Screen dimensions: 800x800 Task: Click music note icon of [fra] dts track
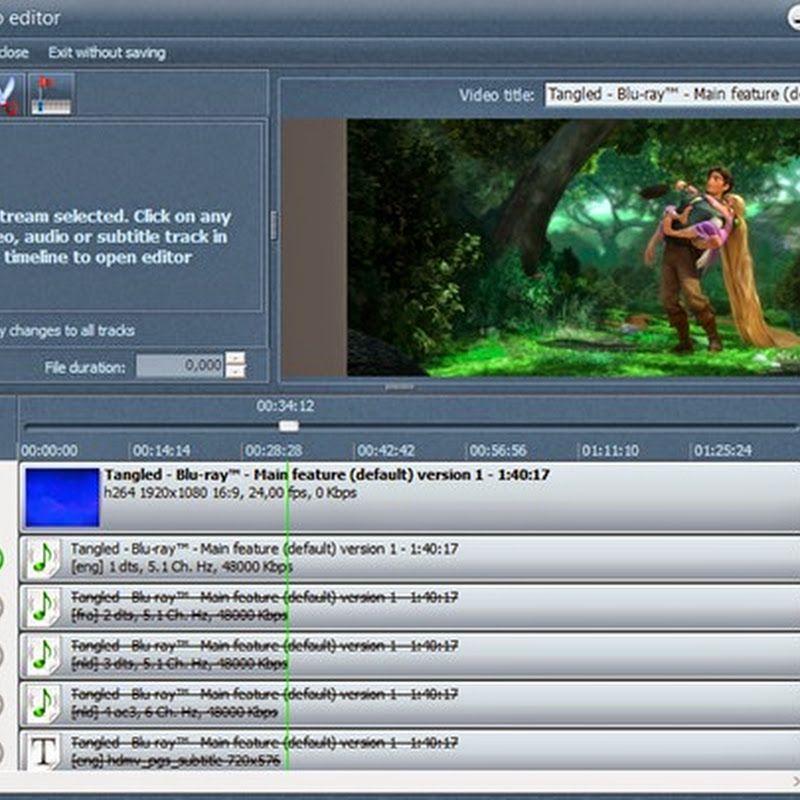[43, 607]
